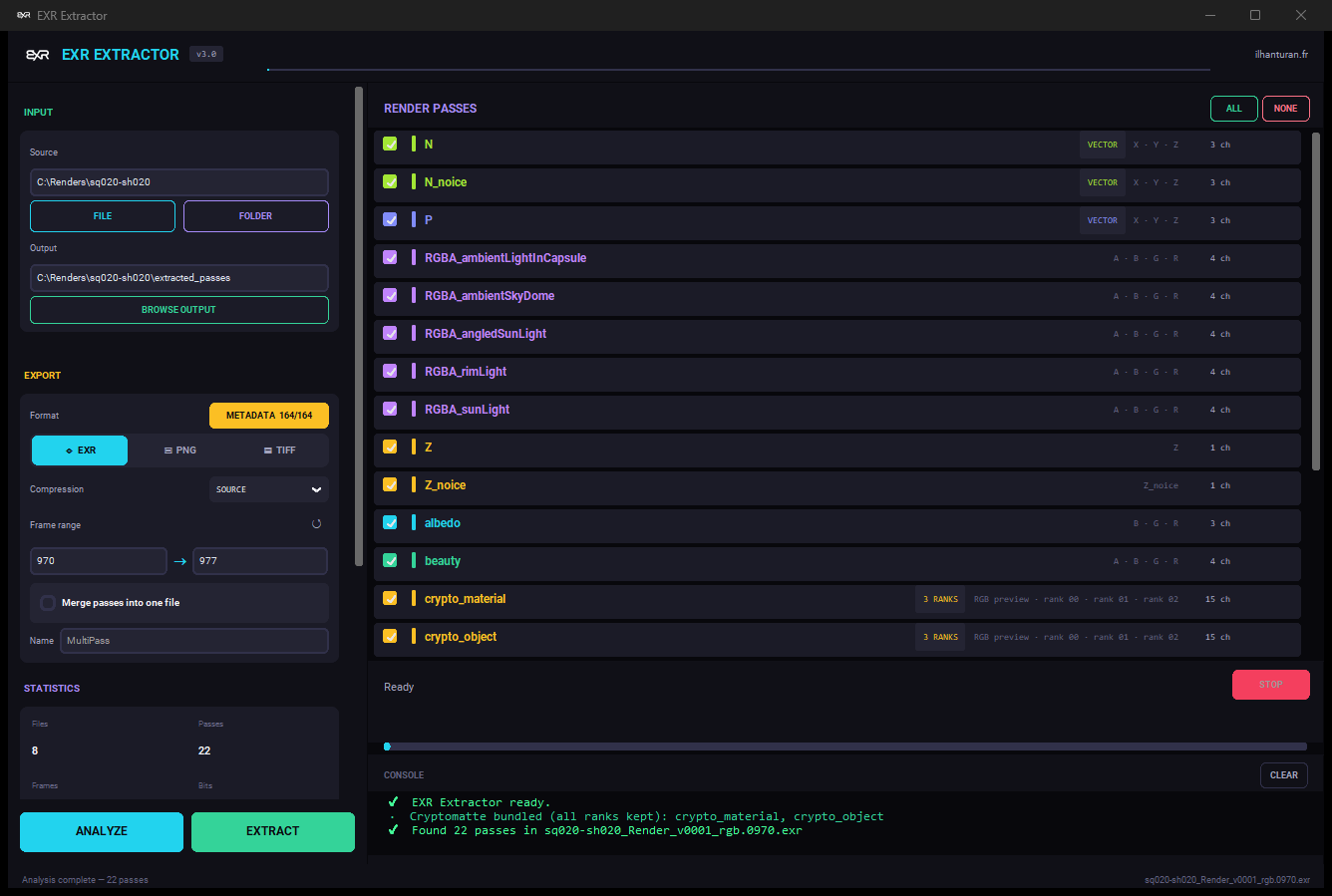Toggle the beauty pass checkbox
The image size is (1332, 896).
click(x=390, y=560)
